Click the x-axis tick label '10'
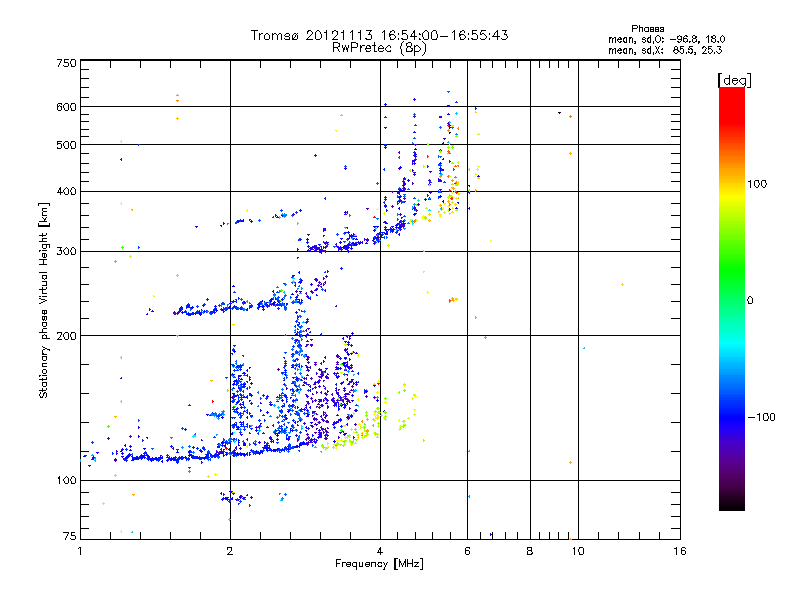The image size is (800, 600). [x=578, y=551]
